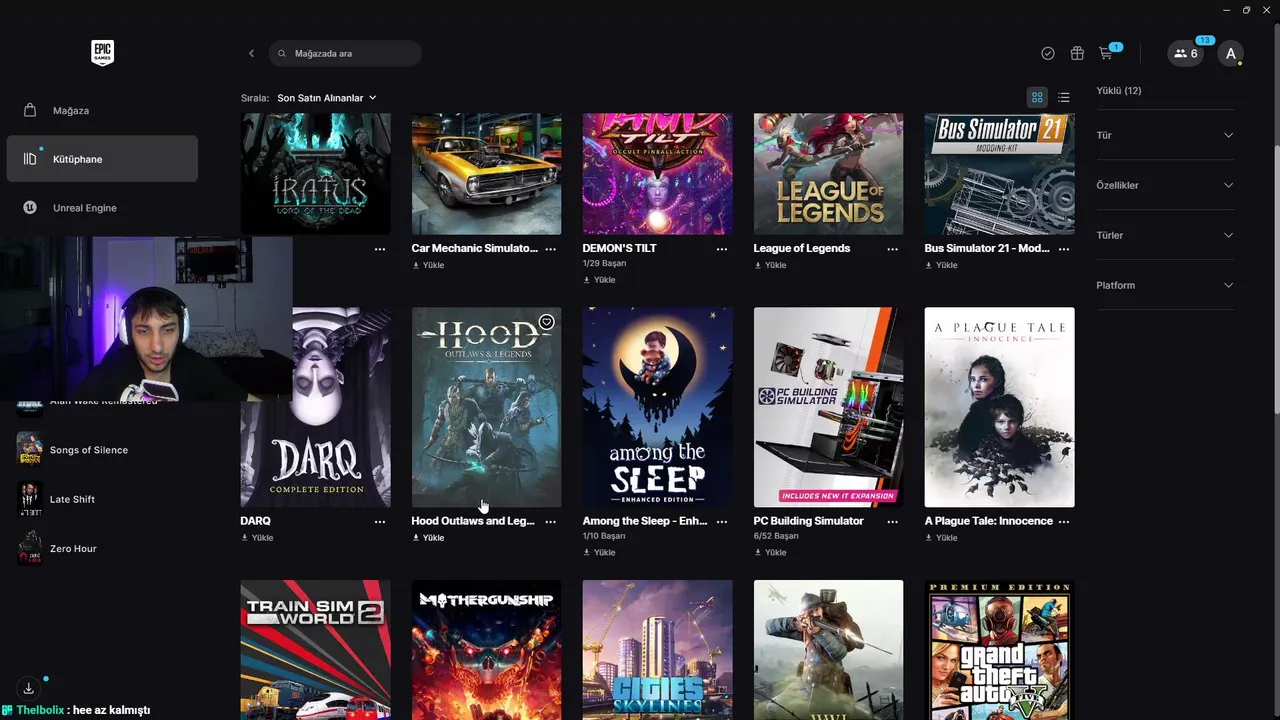Open the Unreal Engine section
Viewport: 1280px width, 720px height.
pos(102,208)
